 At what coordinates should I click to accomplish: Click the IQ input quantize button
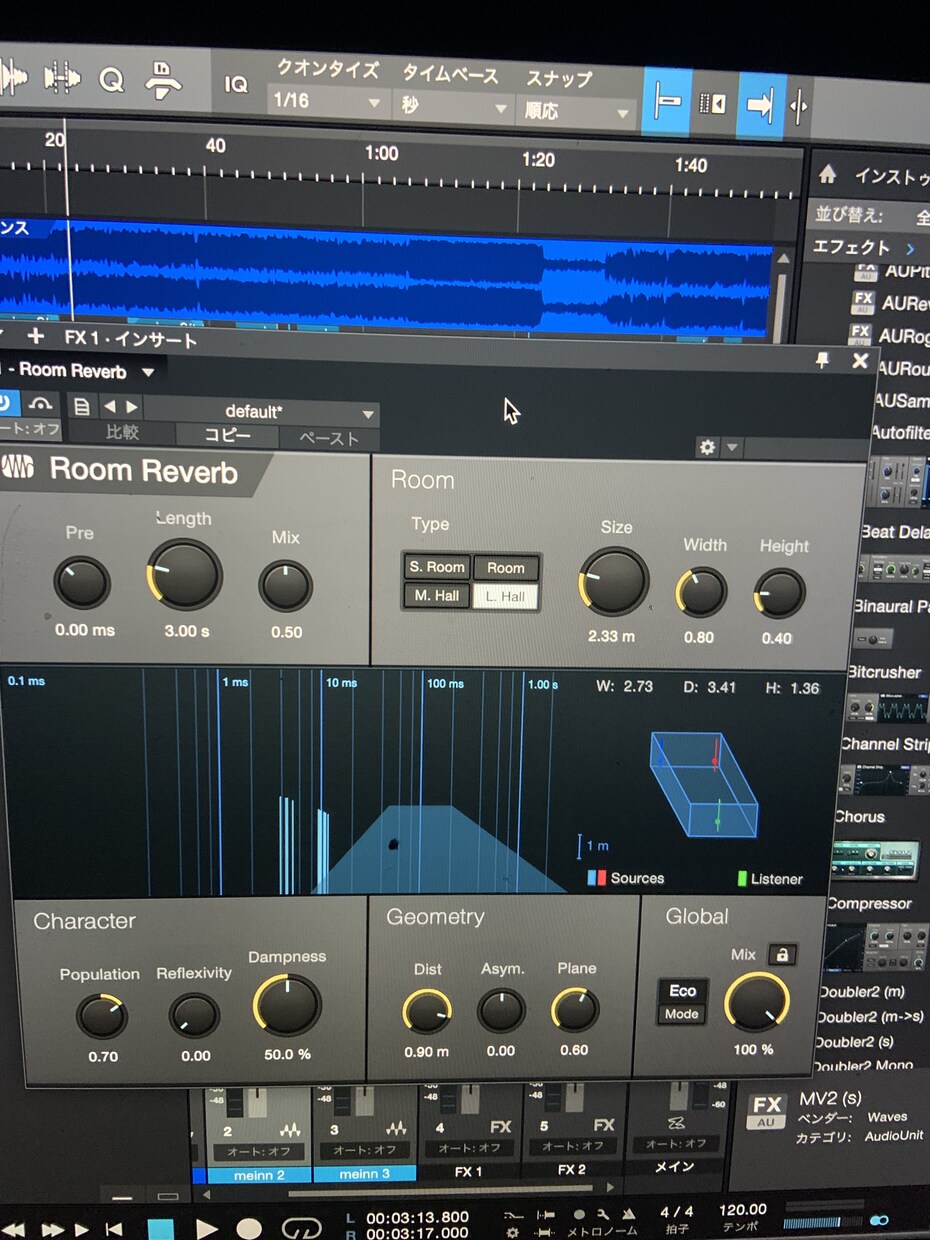pos(236,85)
